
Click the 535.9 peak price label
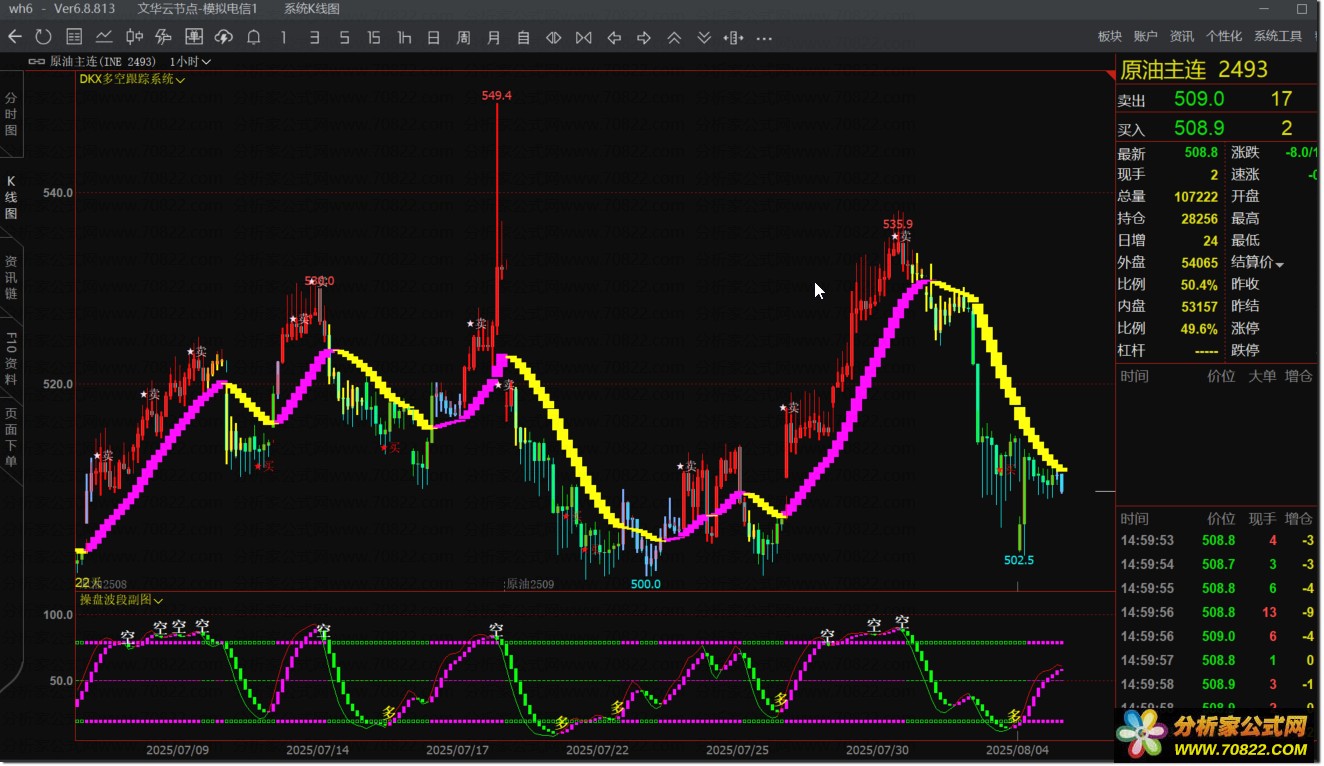pos(897,224)
